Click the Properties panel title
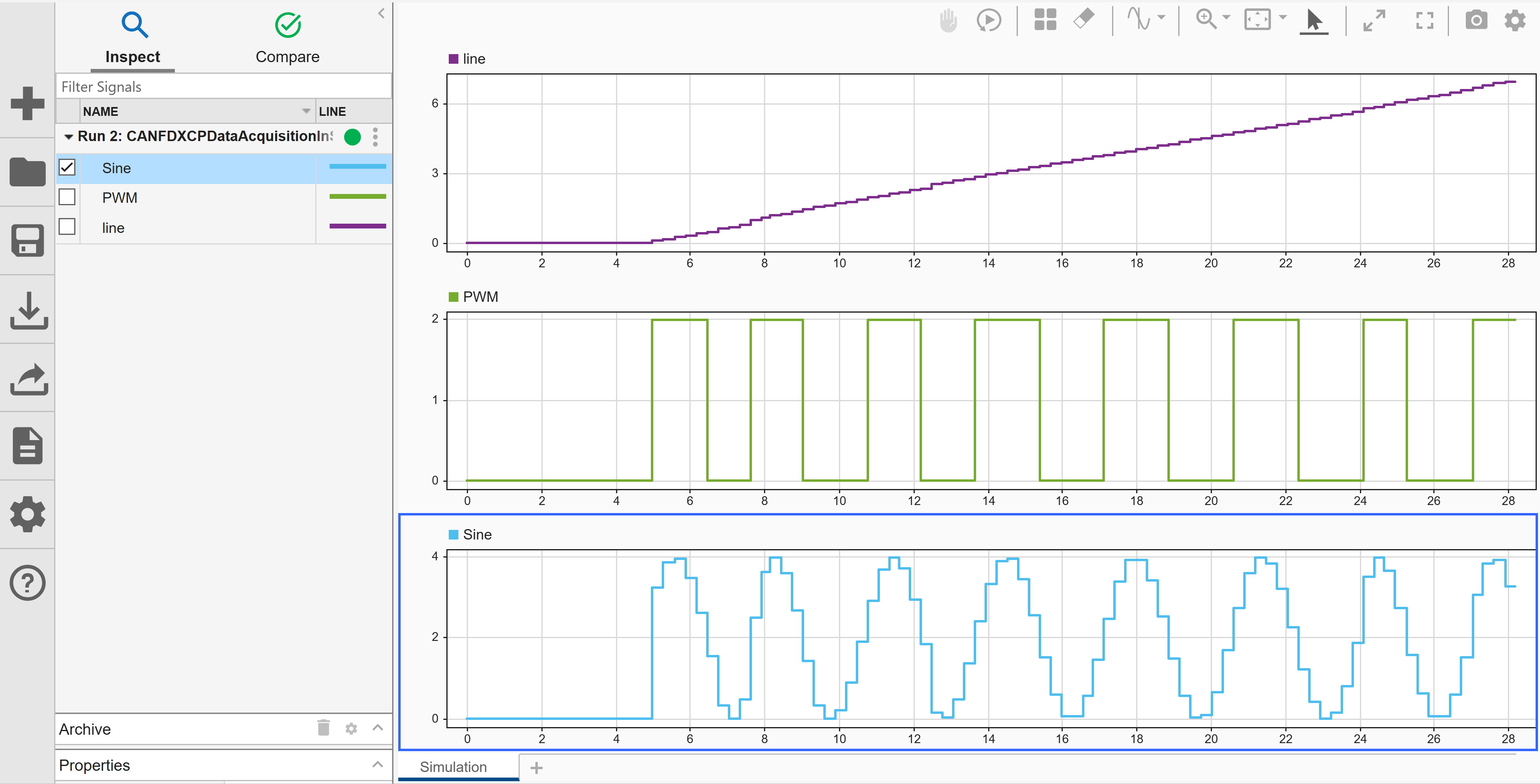The image size is (1540, 784). (x=95, y=766)
